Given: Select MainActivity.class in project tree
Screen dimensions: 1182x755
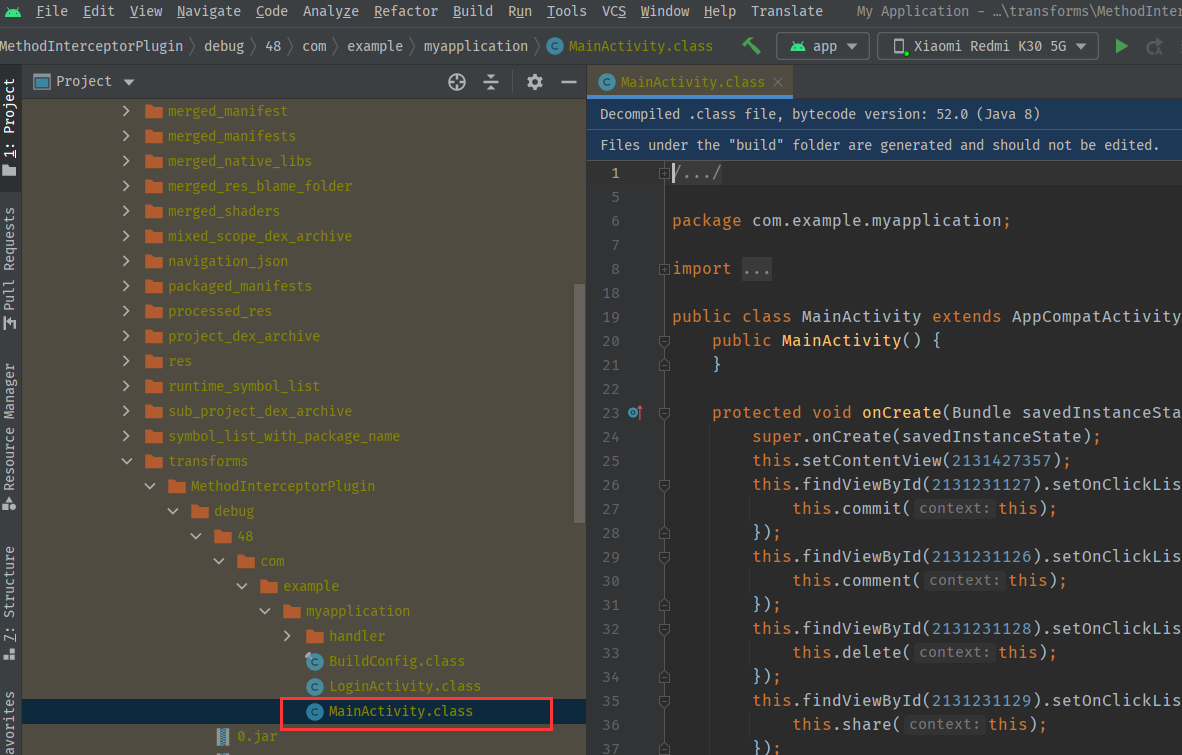Looking at the screenshot, I should 400,711.
